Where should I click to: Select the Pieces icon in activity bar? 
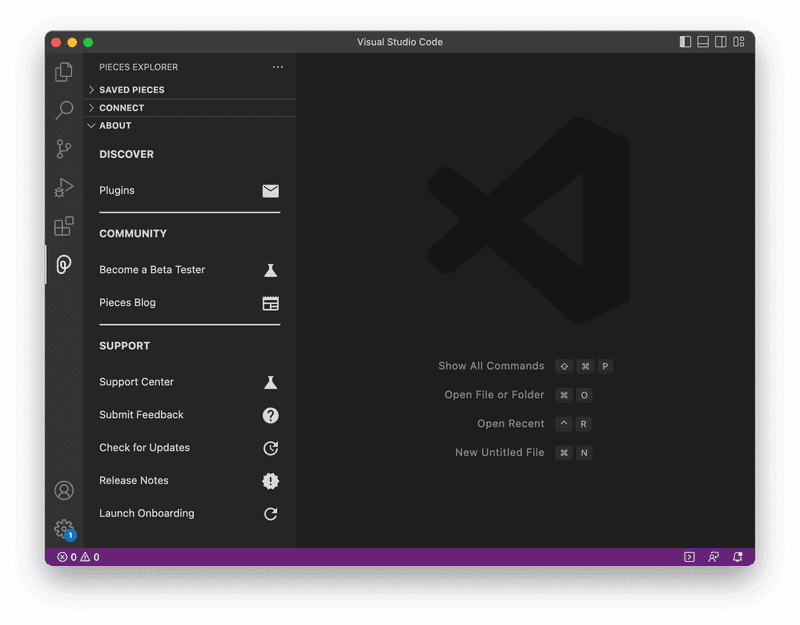(64, 264)
